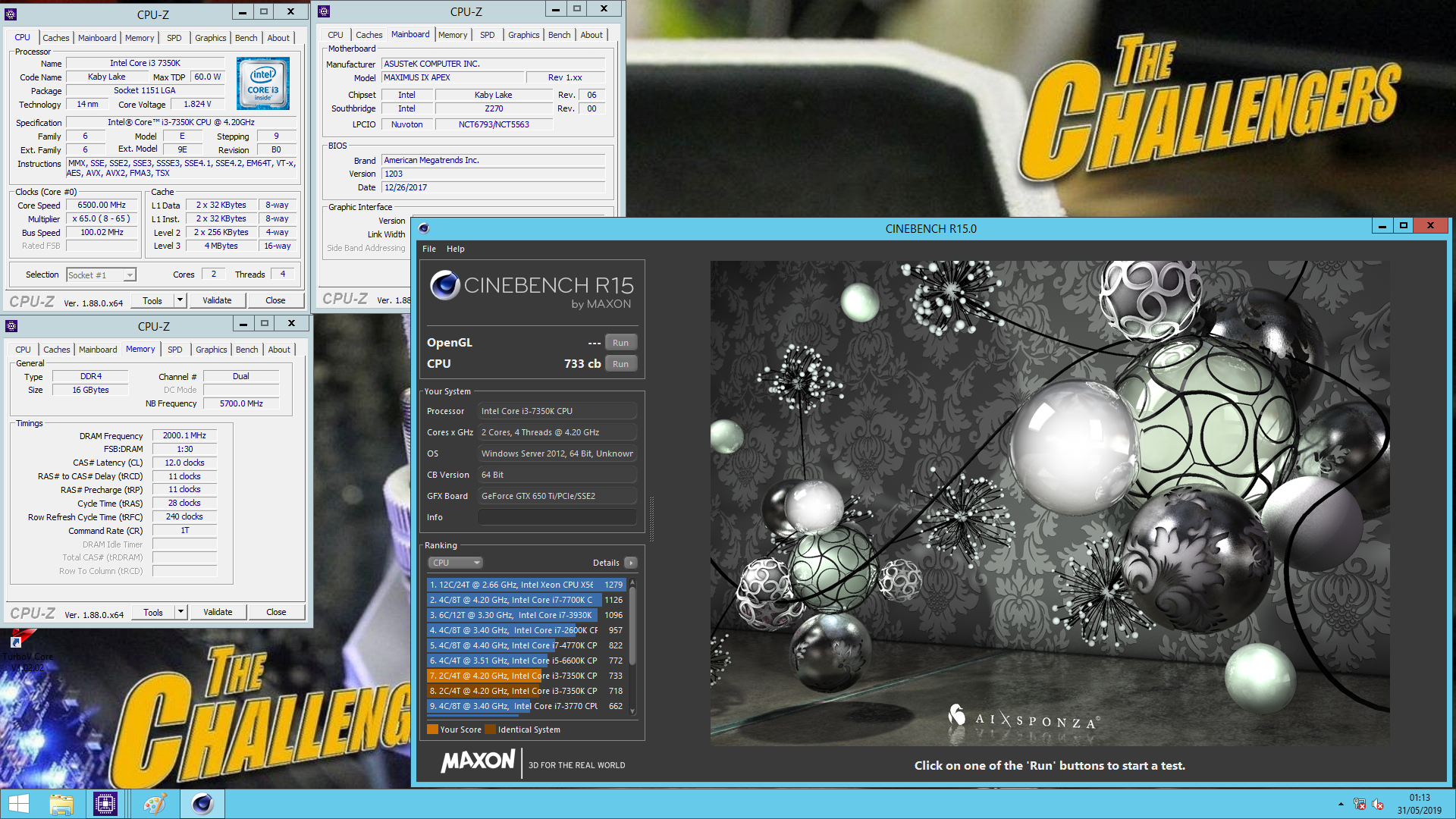Click the brown Identical System color swatch
This screenshot has width=1456, height=819.
(x=490, y=730)
